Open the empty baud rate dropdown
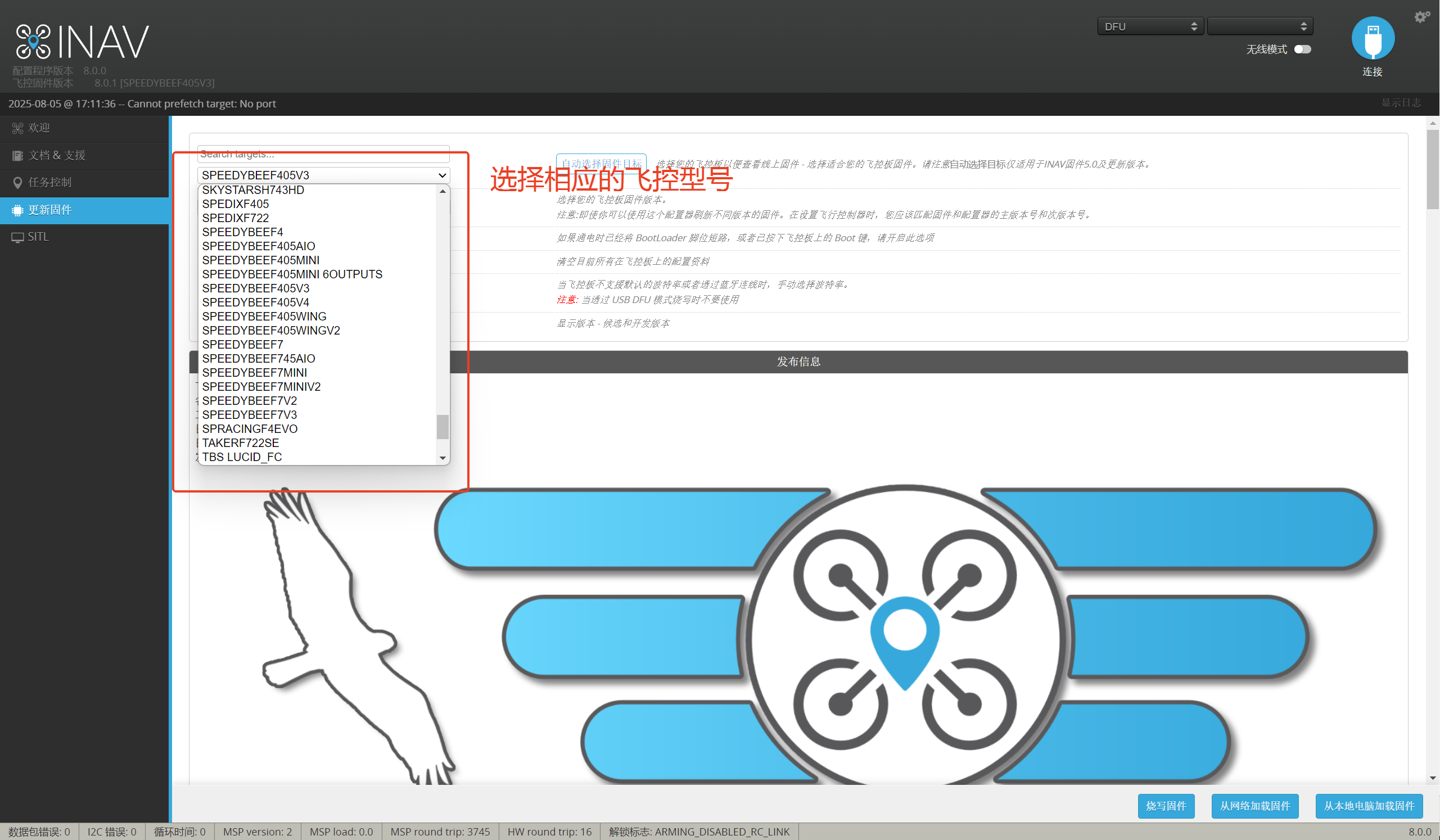 pyautogui.click(x=1260, y=26)
